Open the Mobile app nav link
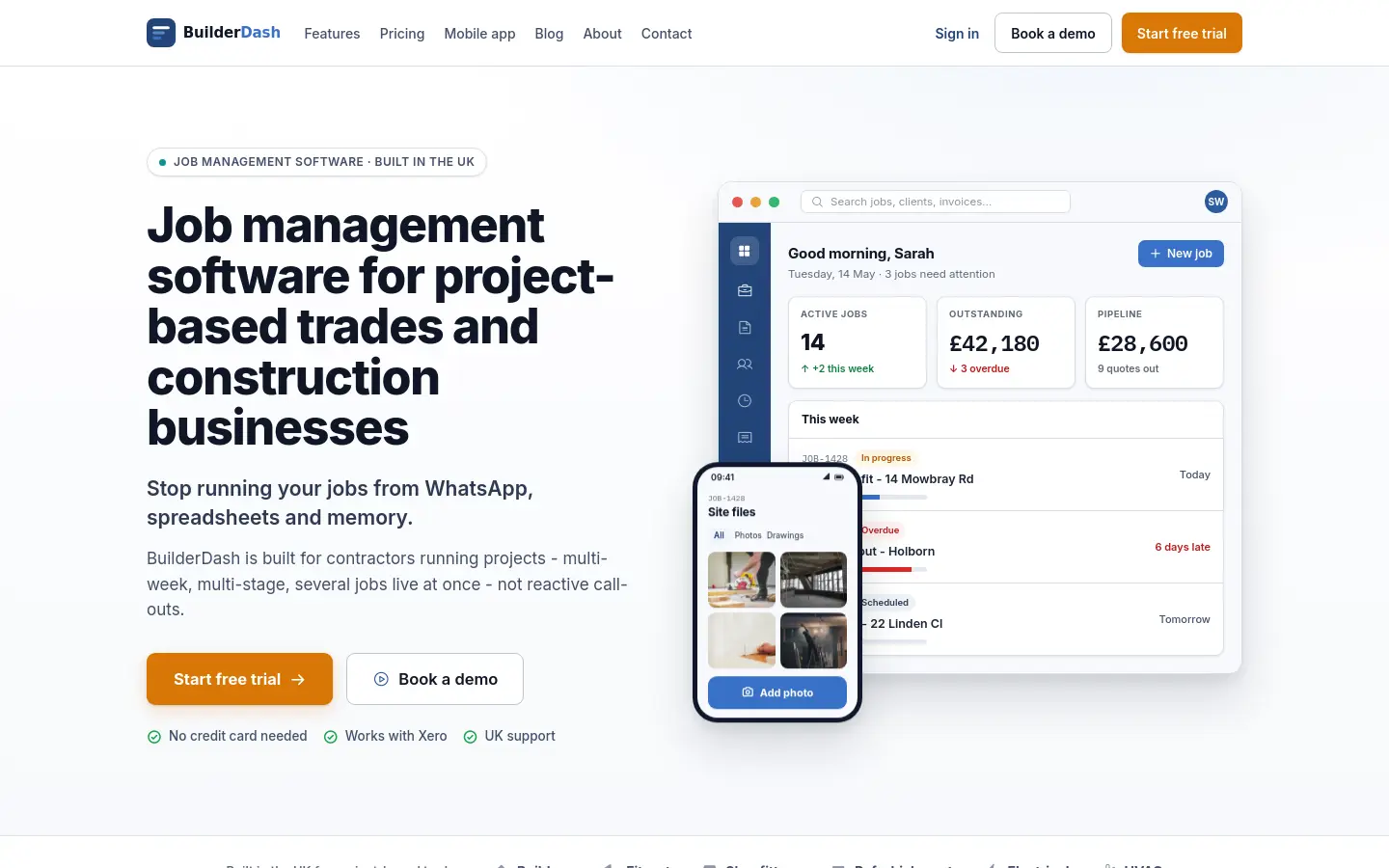The width and height of the screenshot is (1389, 868). (x=479, y=34)
